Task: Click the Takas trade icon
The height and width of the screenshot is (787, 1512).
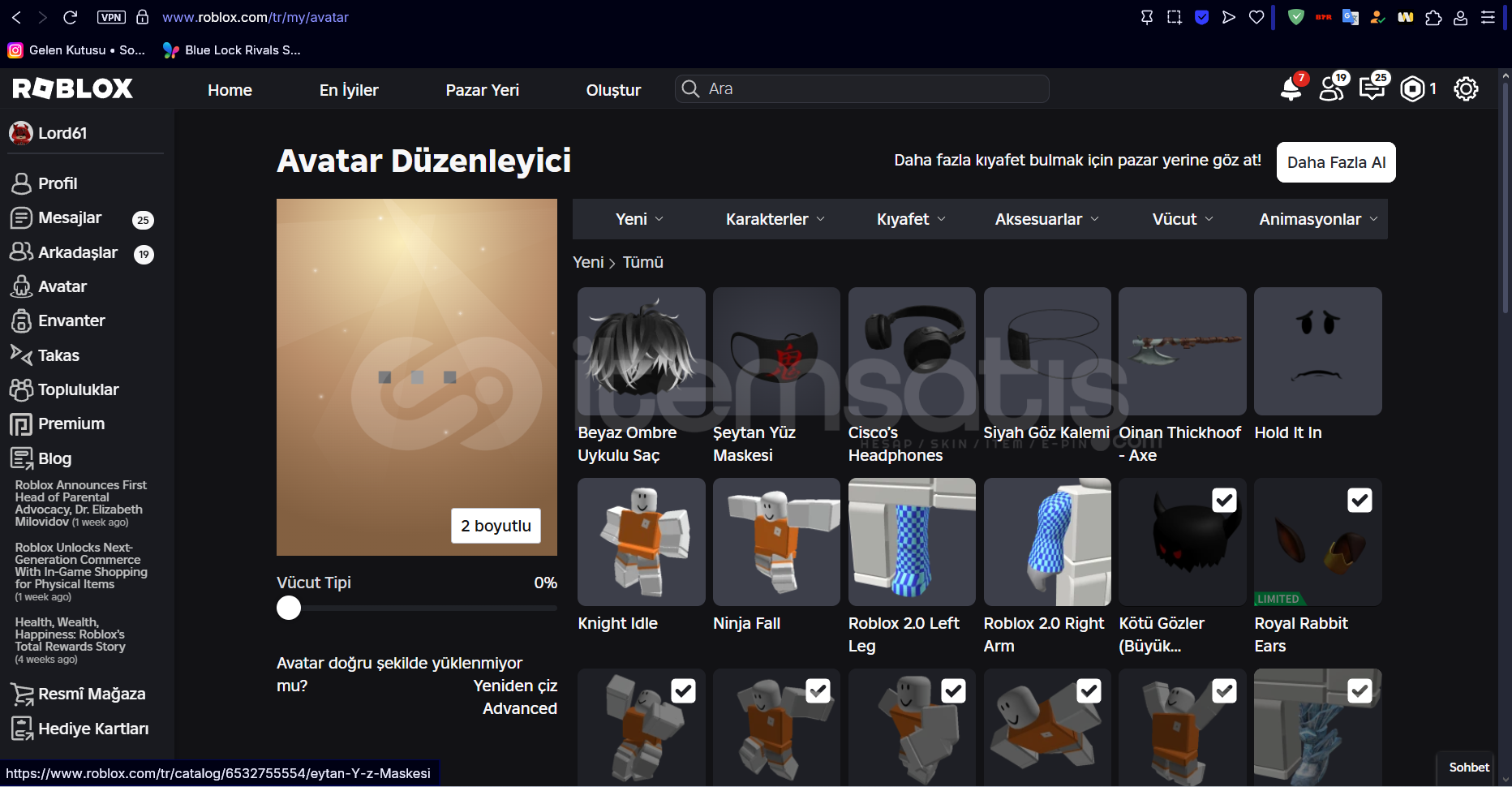Action: coord(21,355)
